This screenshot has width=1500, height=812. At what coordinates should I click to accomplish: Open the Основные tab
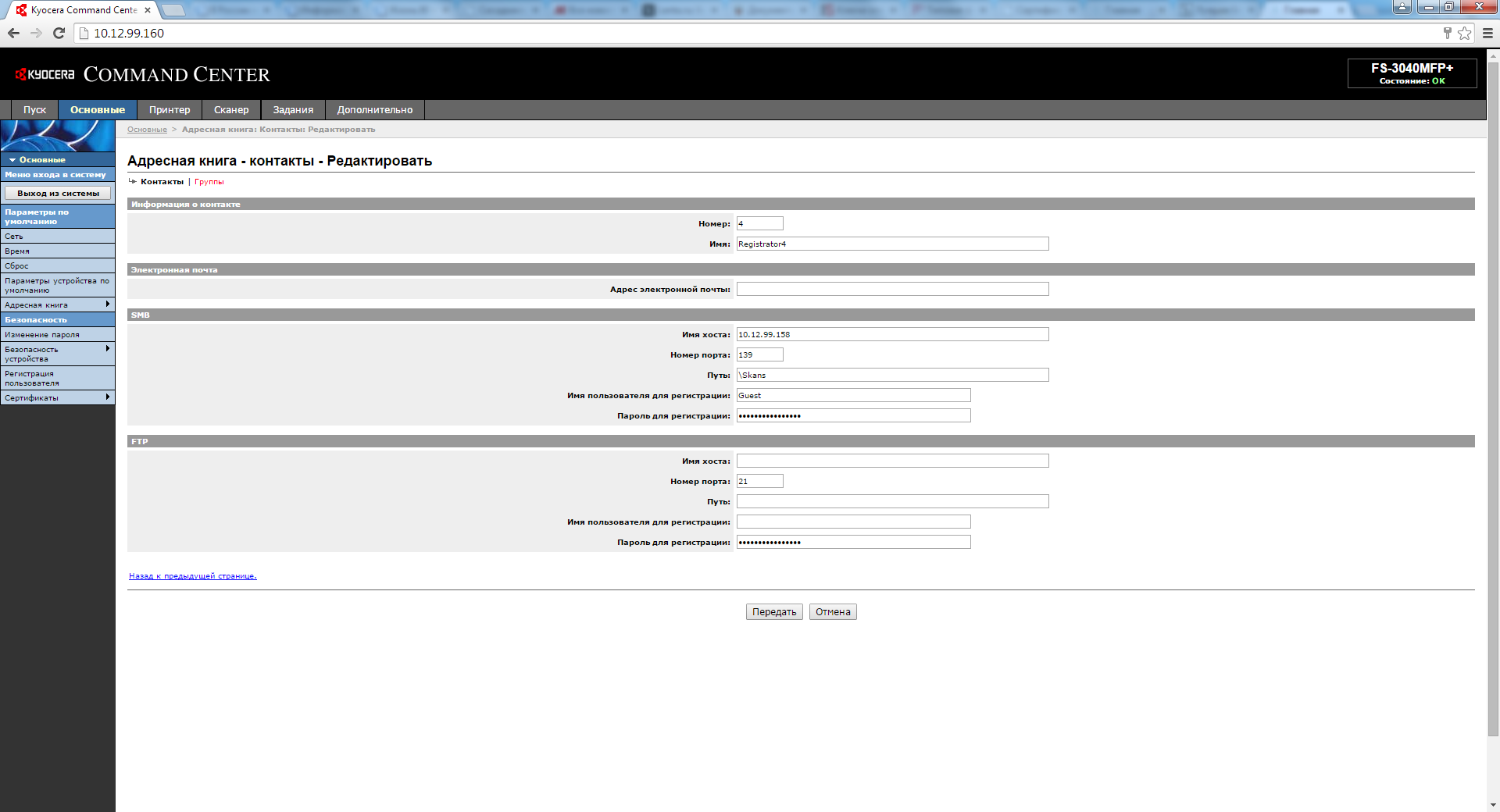[98, 109]
